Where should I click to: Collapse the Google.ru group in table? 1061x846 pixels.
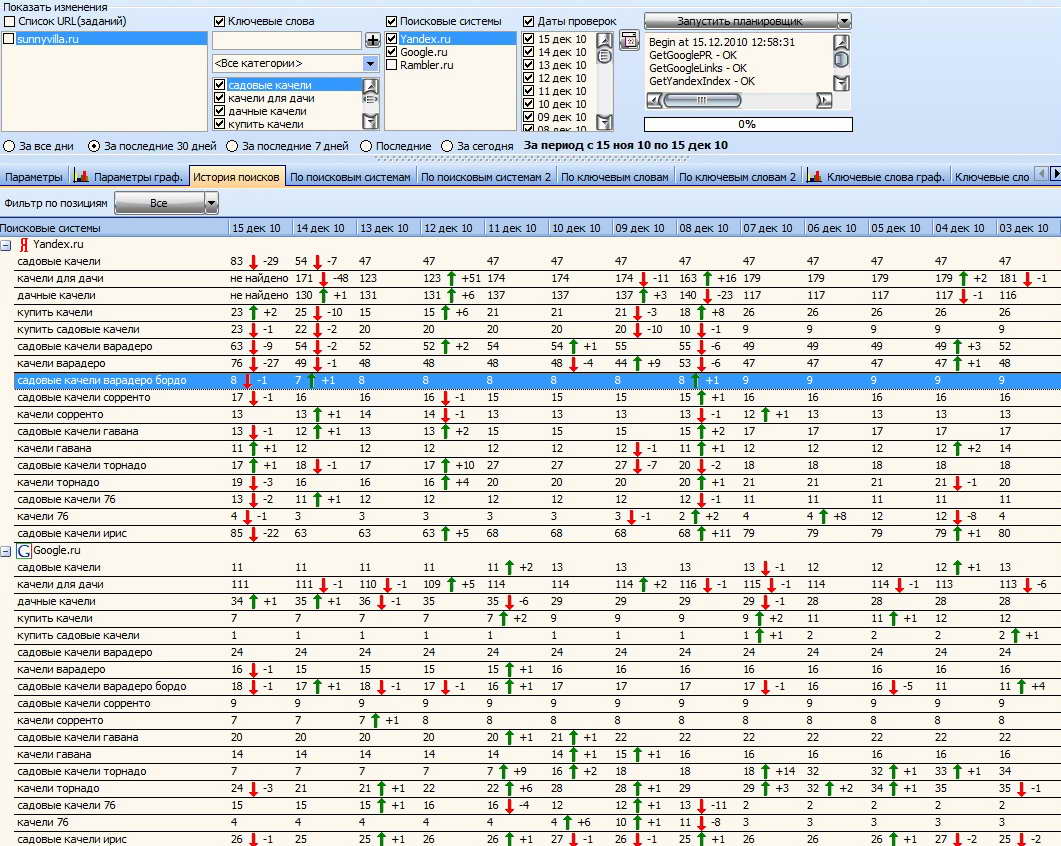(x=6, y=552)
